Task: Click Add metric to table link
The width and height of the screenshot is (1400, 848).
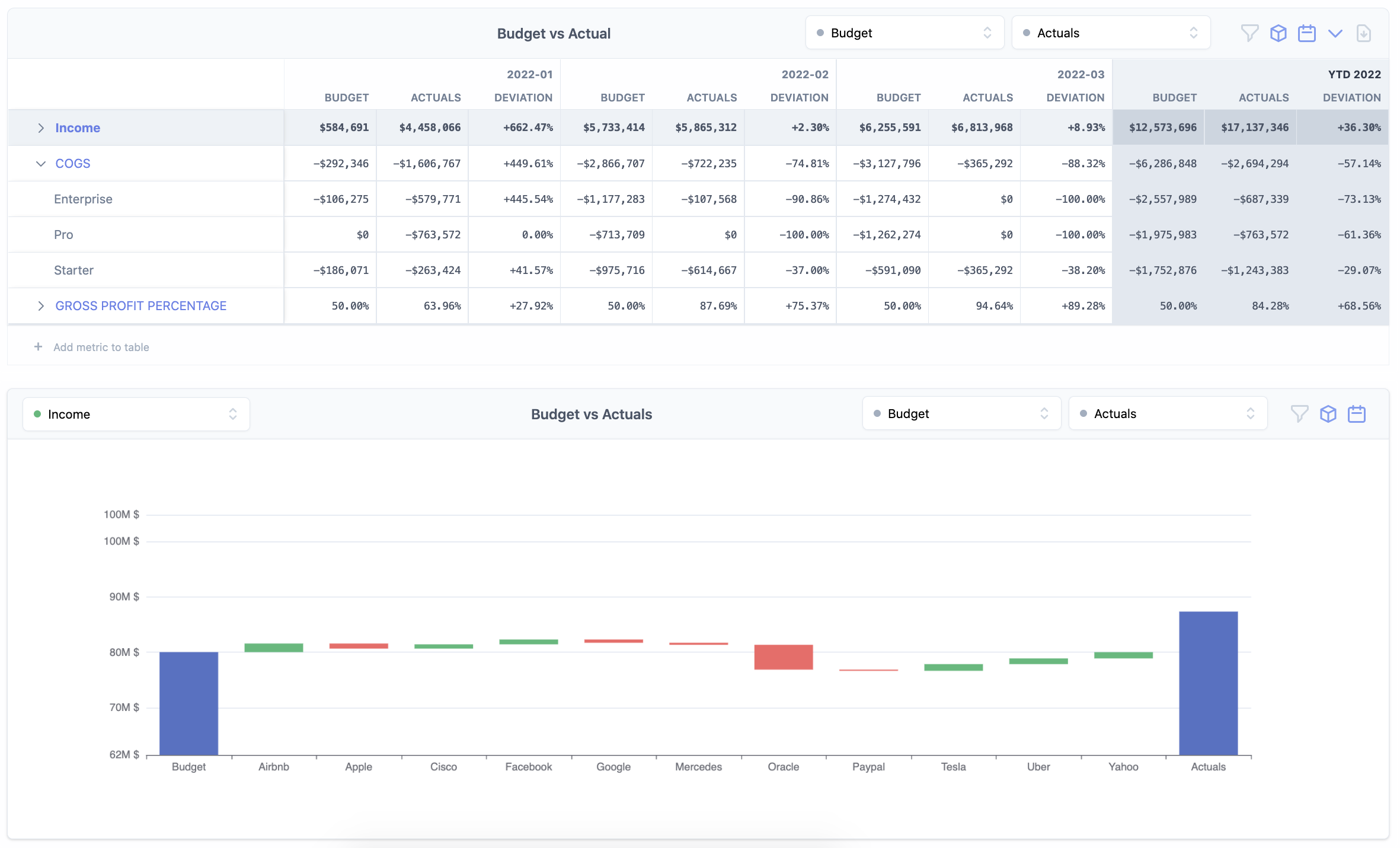Action: (101, 348)
